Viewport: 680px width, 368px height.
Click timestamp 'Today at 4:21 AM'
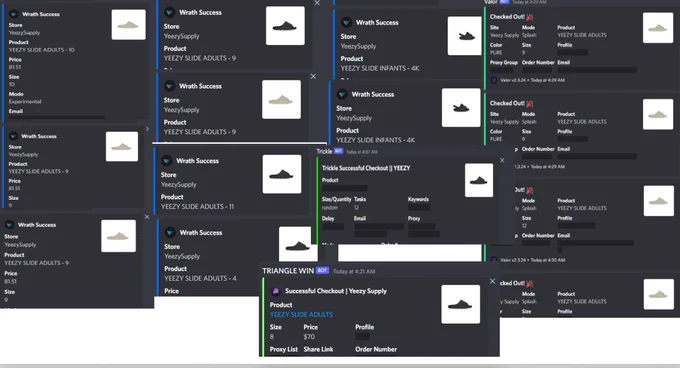pyautogui.click(x=354, y=271)
